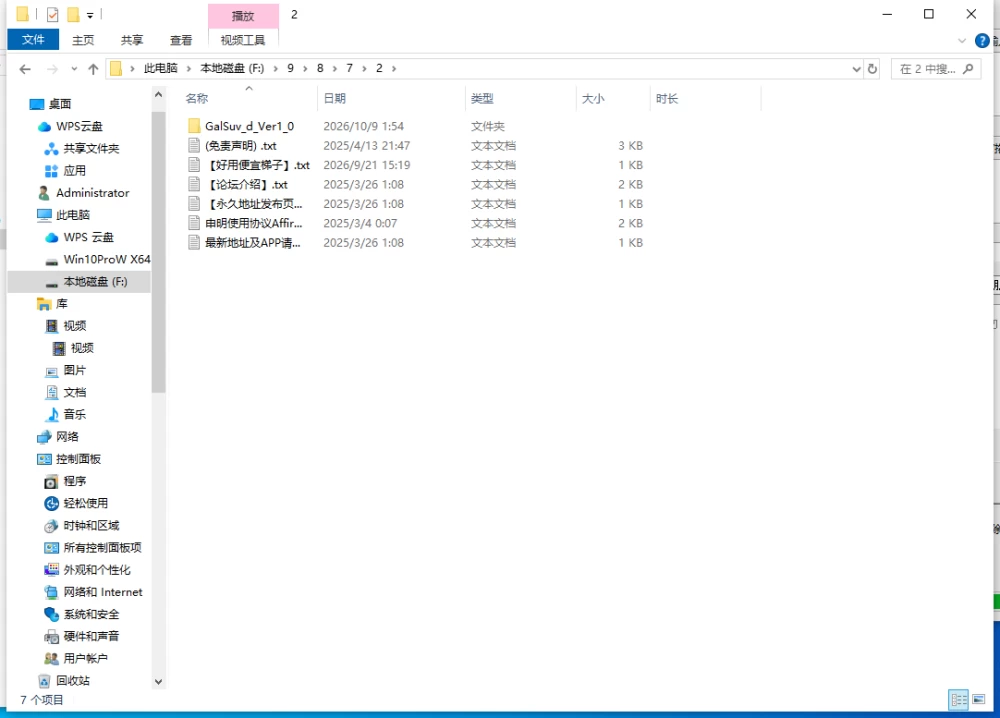Go up one folder level

(x=93, y=69)
